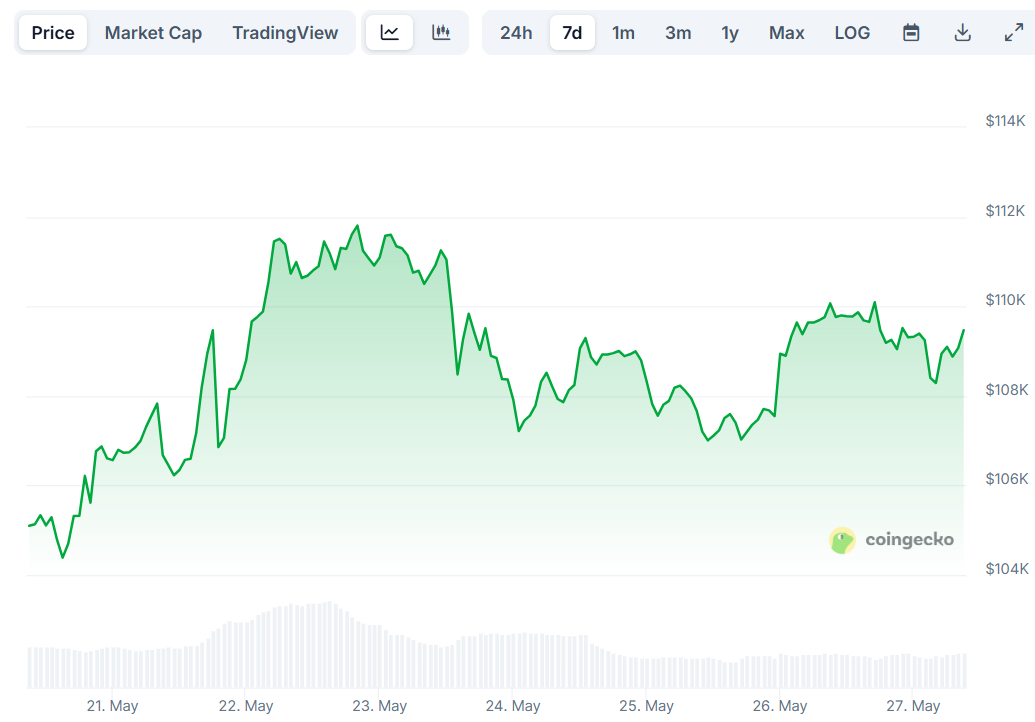Click the $108K axis label

click(1007, 389)
